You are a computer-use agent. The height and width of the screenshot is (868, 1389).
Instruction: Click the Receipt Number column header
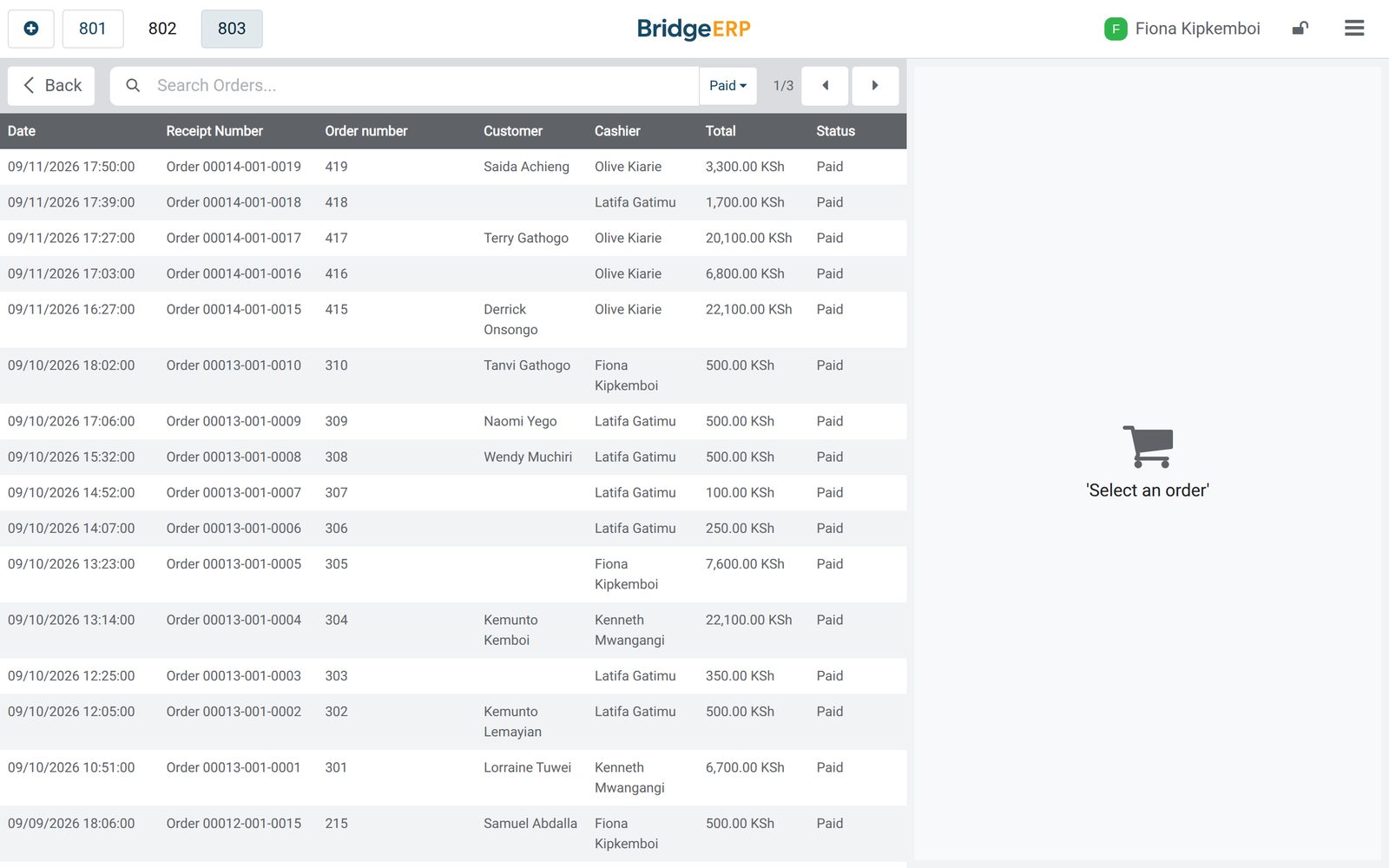(214, 131)
